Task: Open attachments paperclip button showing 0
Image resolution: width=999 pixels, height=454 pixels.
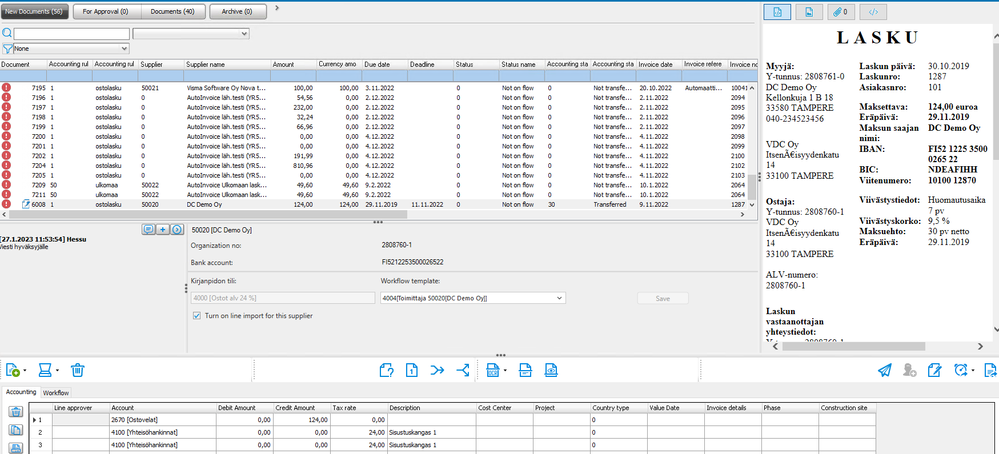Action: [x=842, y=11]
